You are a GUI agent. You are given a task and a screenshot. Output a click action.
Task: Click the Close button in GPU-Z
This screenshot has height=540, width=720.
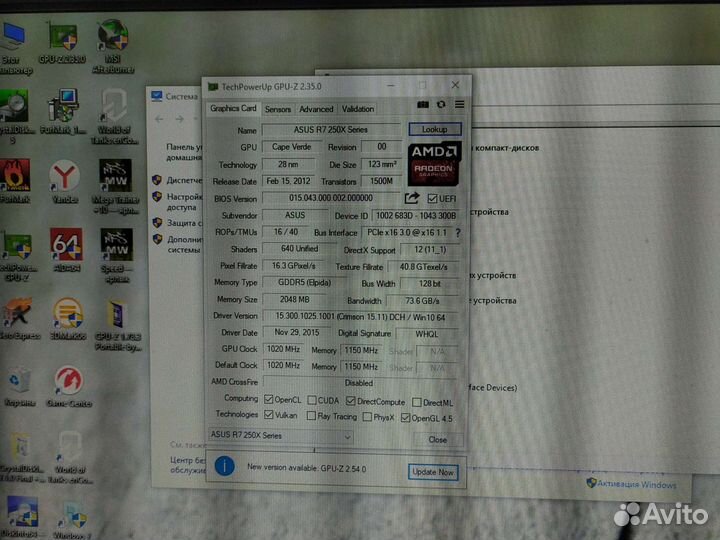(x=438, y=440)
